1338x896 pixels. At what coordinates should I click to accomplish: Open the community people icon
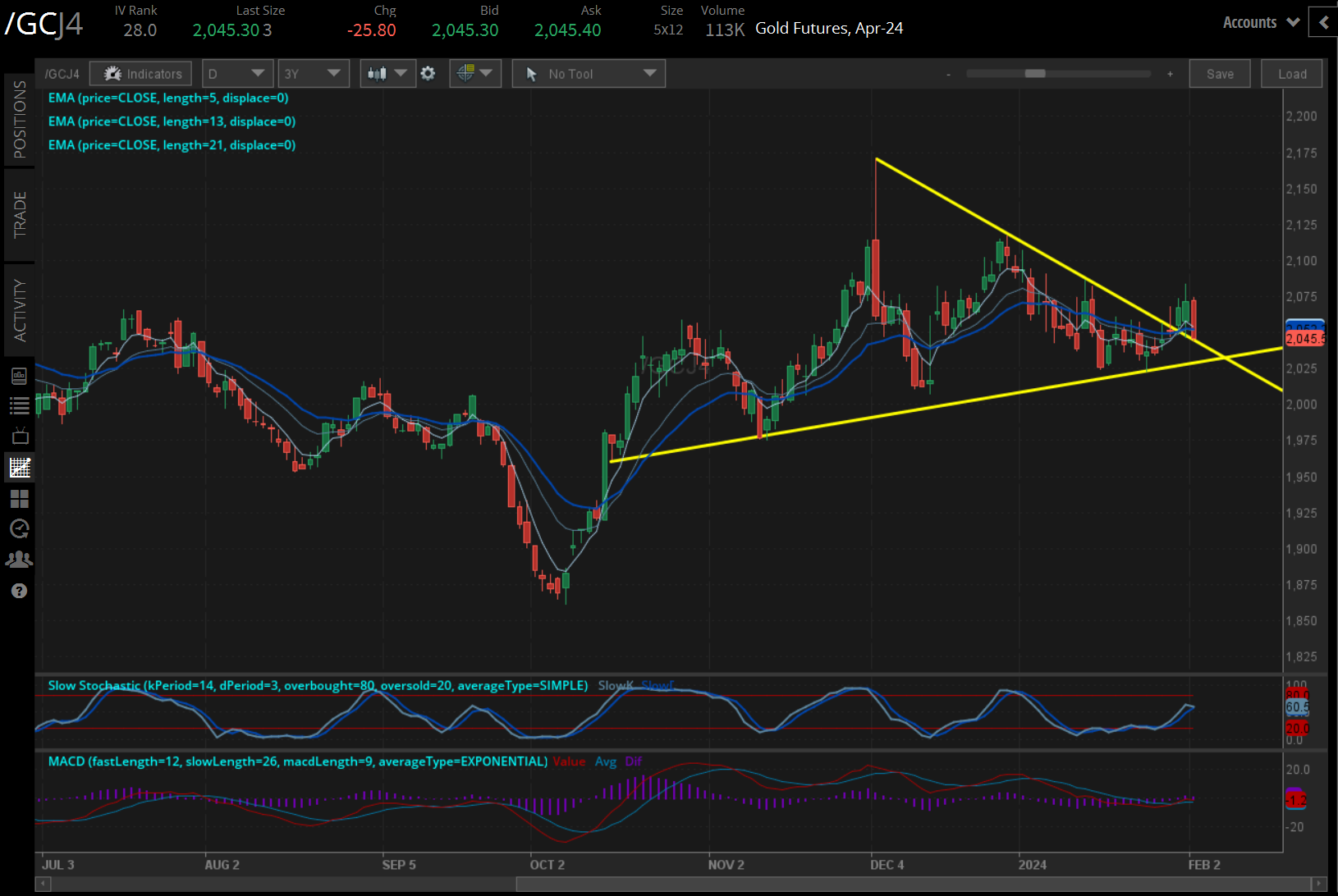tap(20, 559)
